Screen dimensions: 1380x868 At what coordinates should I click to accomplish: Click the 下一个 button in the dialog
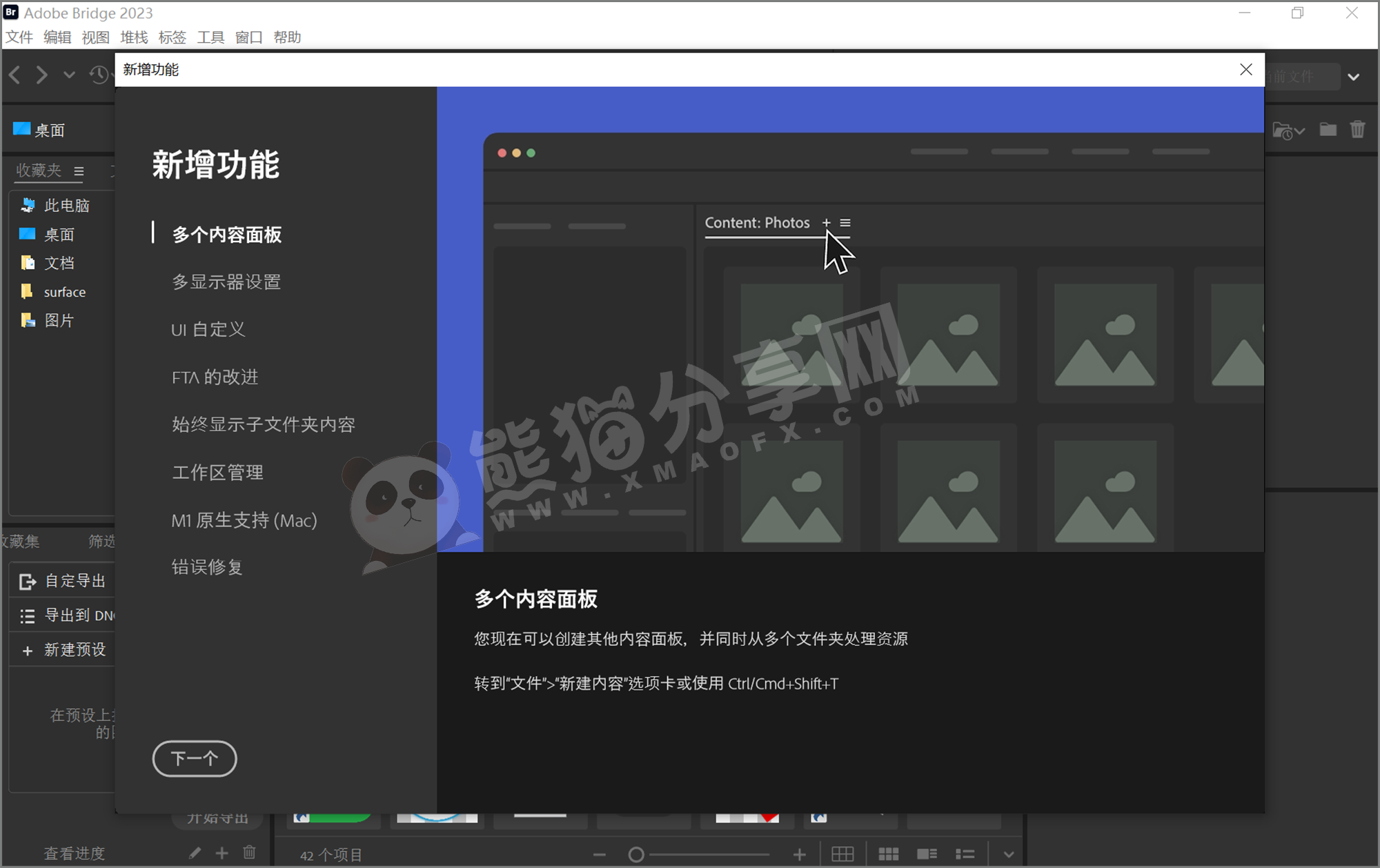194,758
